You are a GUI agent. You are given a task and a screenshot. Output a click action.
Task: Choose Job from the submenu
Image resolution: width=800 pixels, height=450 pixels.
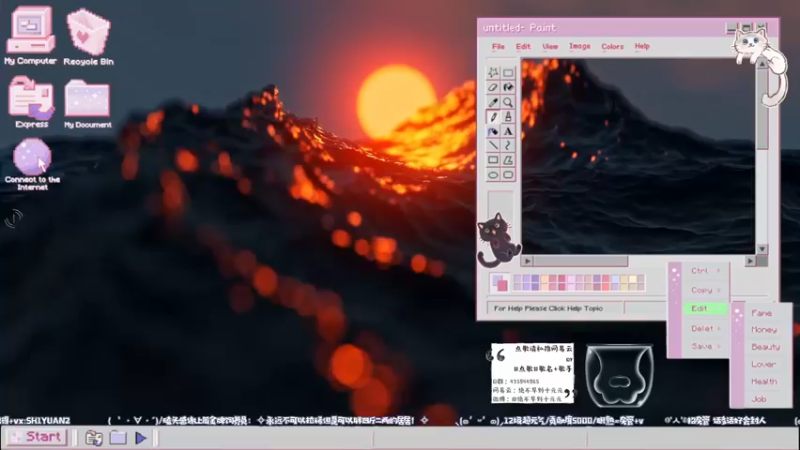coord(759,399)
